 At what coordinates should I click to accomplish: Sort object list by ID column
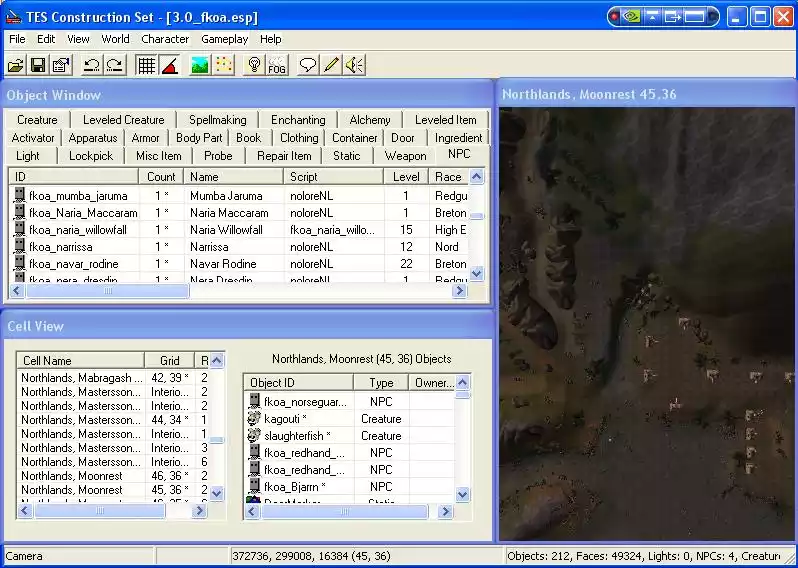pos(73,177)
